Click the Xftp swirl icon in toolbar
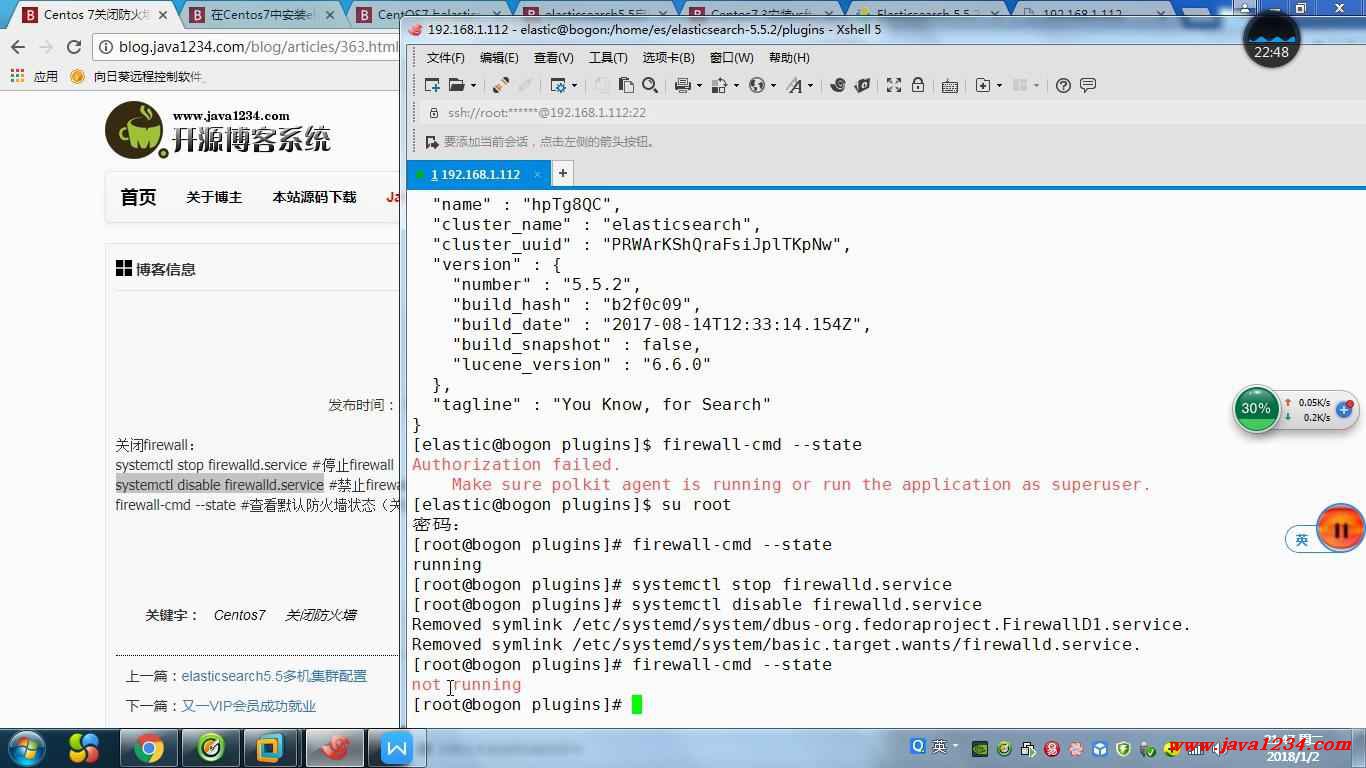This screenshot has width=1366, height=768. pos(838,85)
